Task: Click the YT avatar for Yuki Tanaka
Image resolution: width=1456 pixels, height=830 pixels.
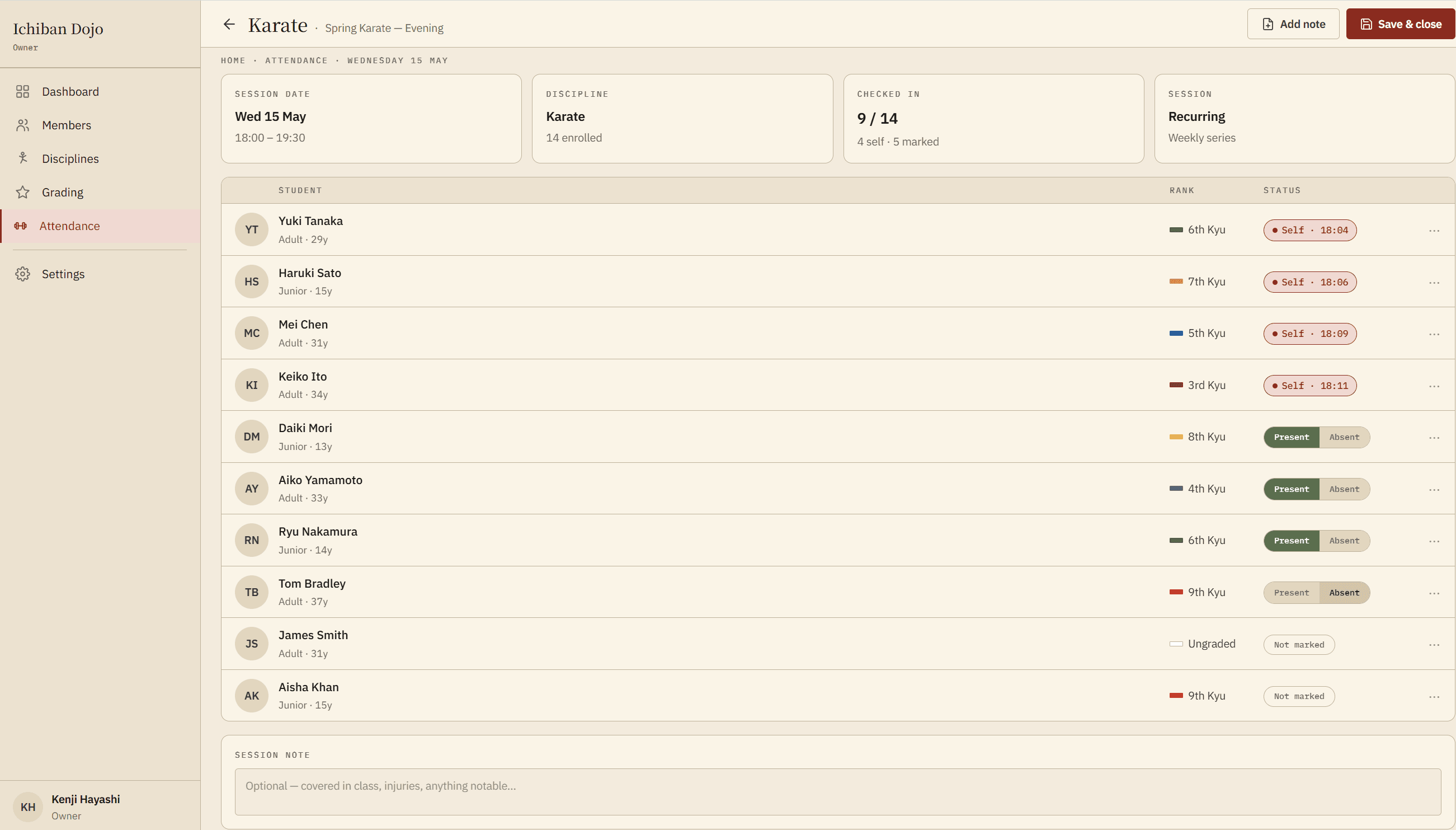Action: [x=251, y=229]
